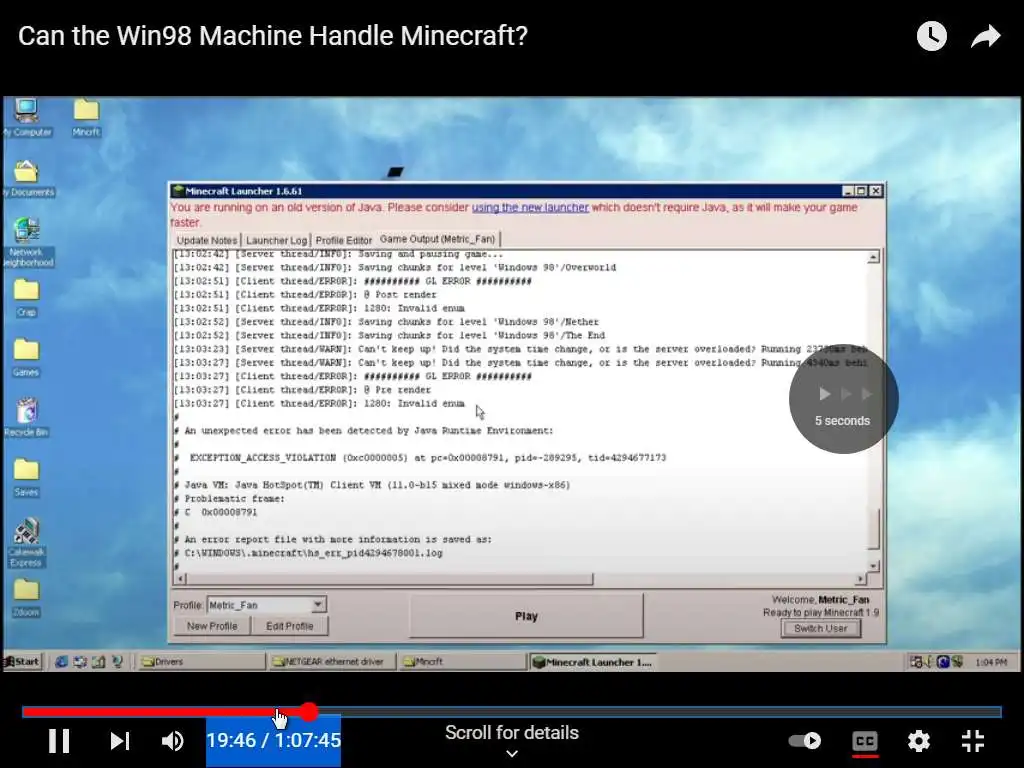
Task: Open the Recycle Bin icon
Action: coord(26,417)
